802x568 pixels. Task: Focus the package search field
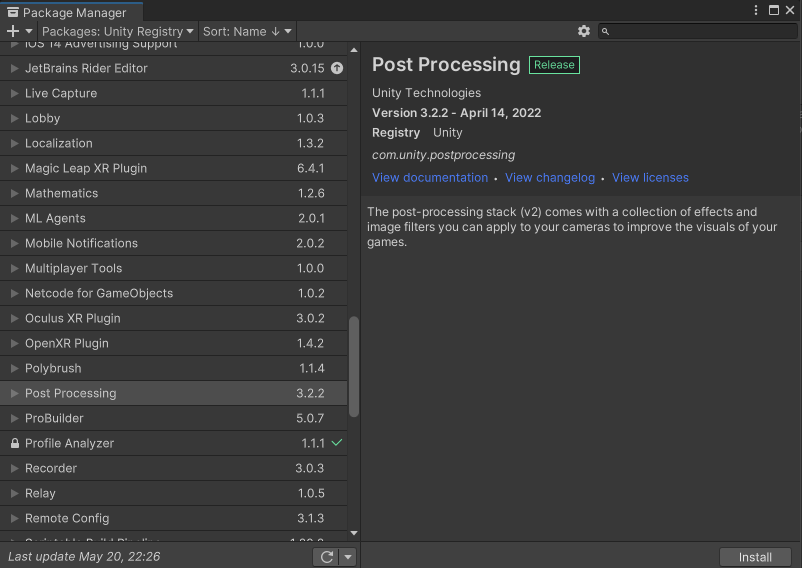(x=698, y=31)
